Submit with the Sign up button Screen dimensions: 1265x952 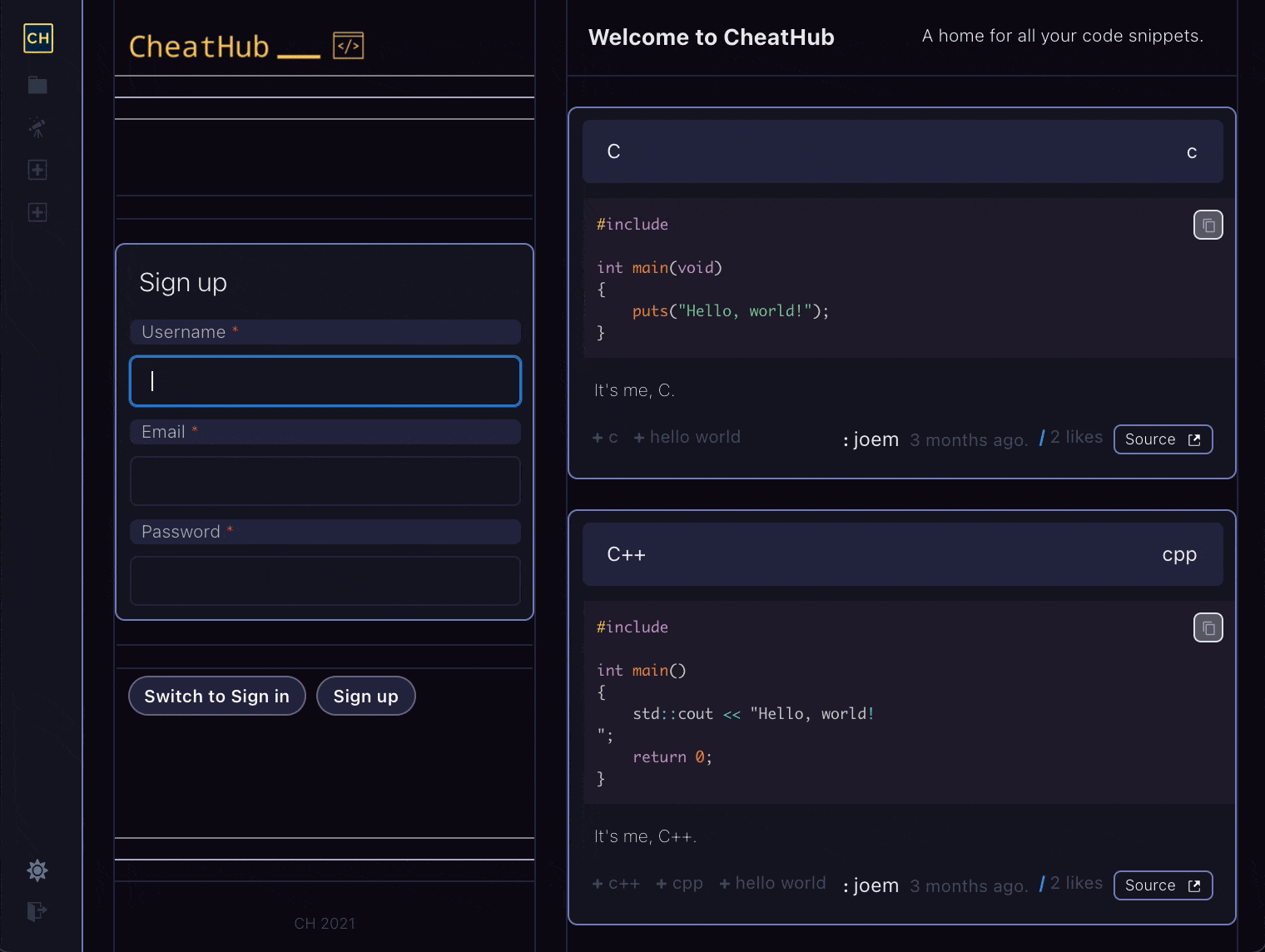[366, 696]
